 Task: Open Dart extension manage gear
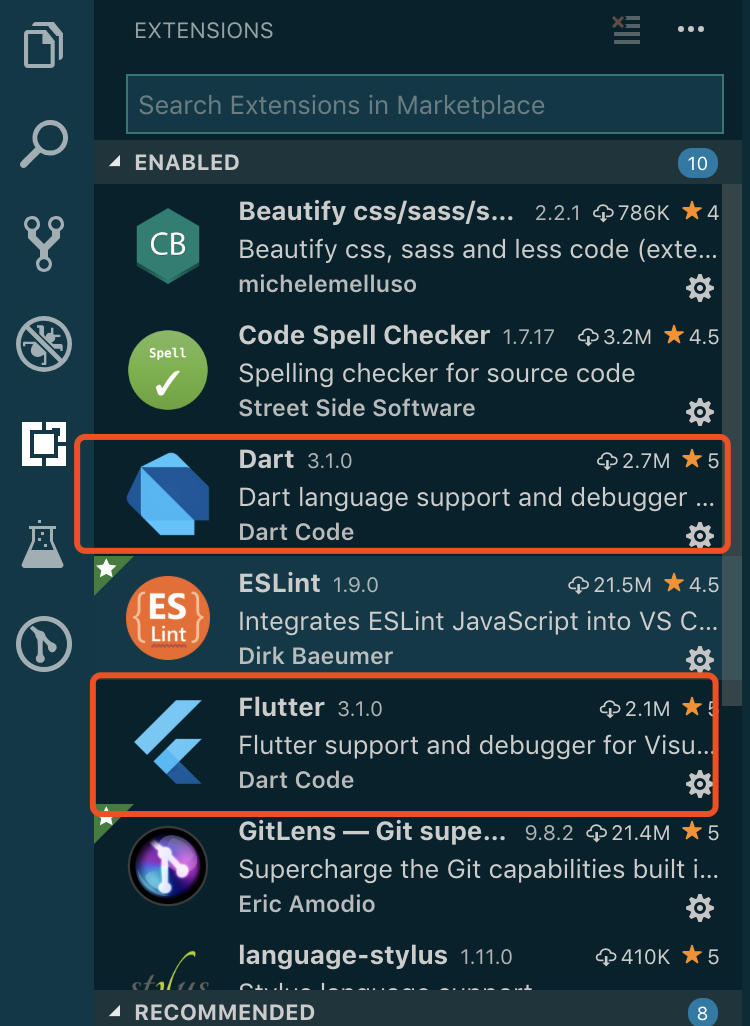point(699,535)
